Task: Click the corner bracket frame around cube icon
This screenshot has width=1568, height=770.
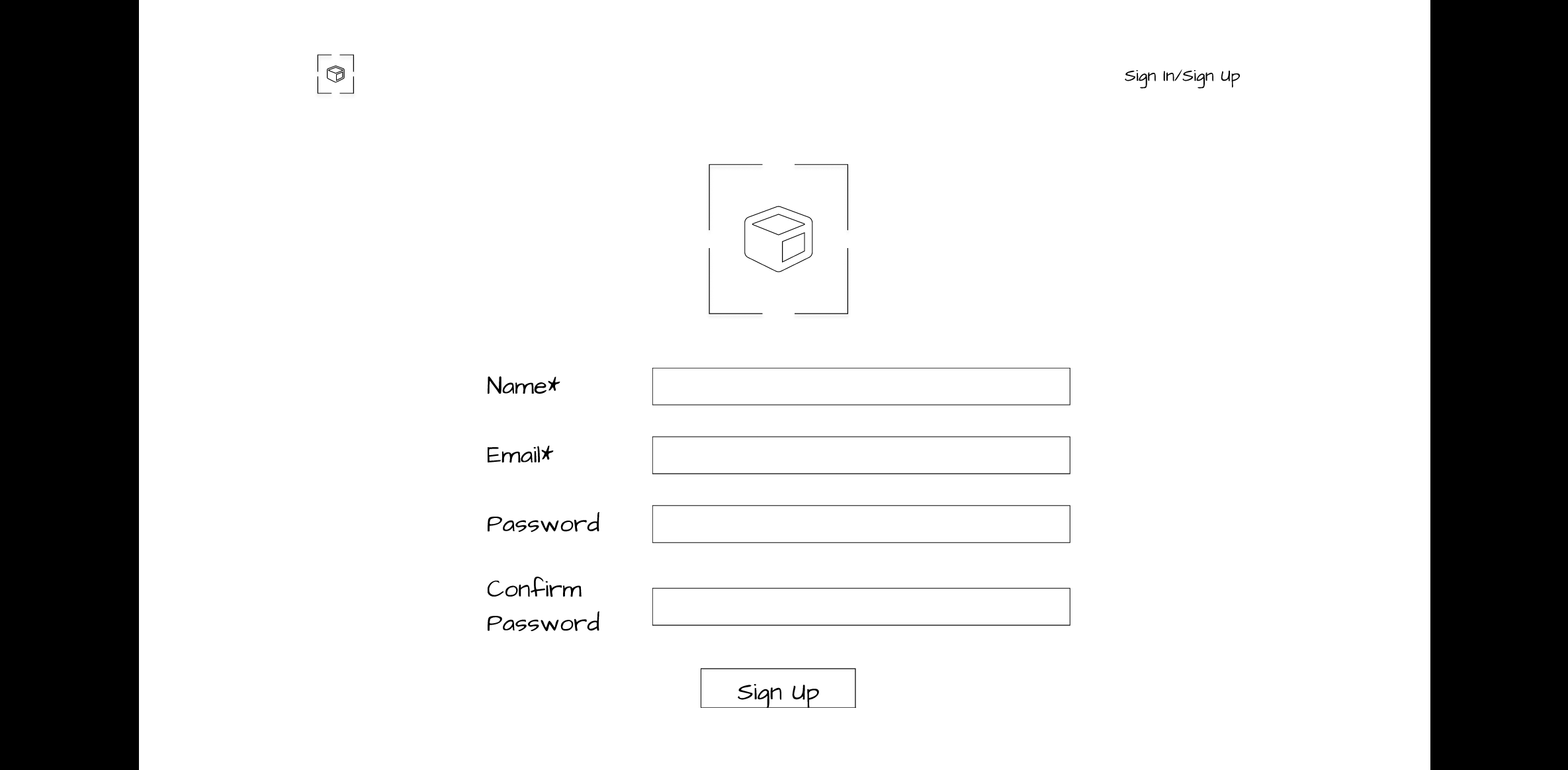Action: [x=335, y=74]
